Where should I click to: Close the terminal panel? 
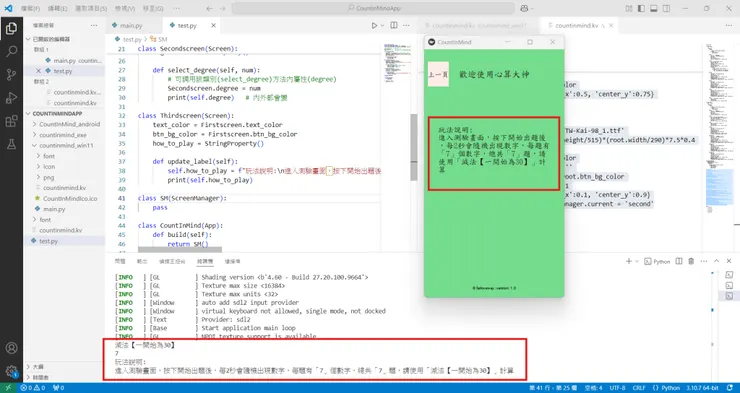click(x=729, y=261)
